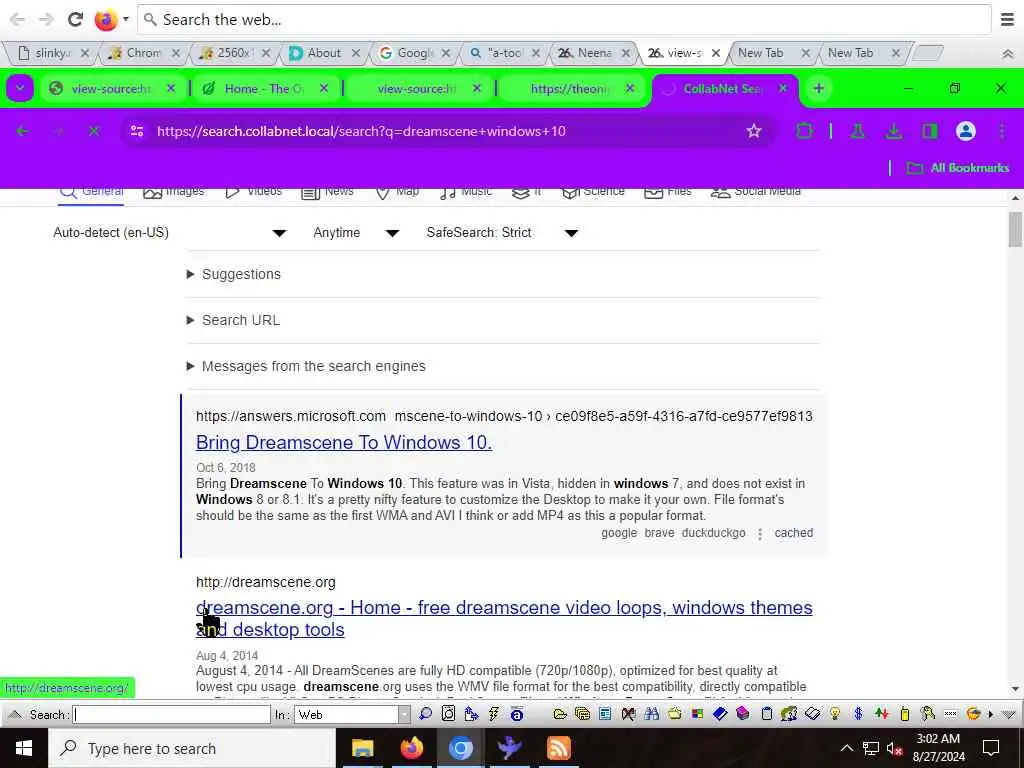Expand the Firefox tab list chevron
This screenshot has height=768, width=1024.
(x=1007, y=54)
